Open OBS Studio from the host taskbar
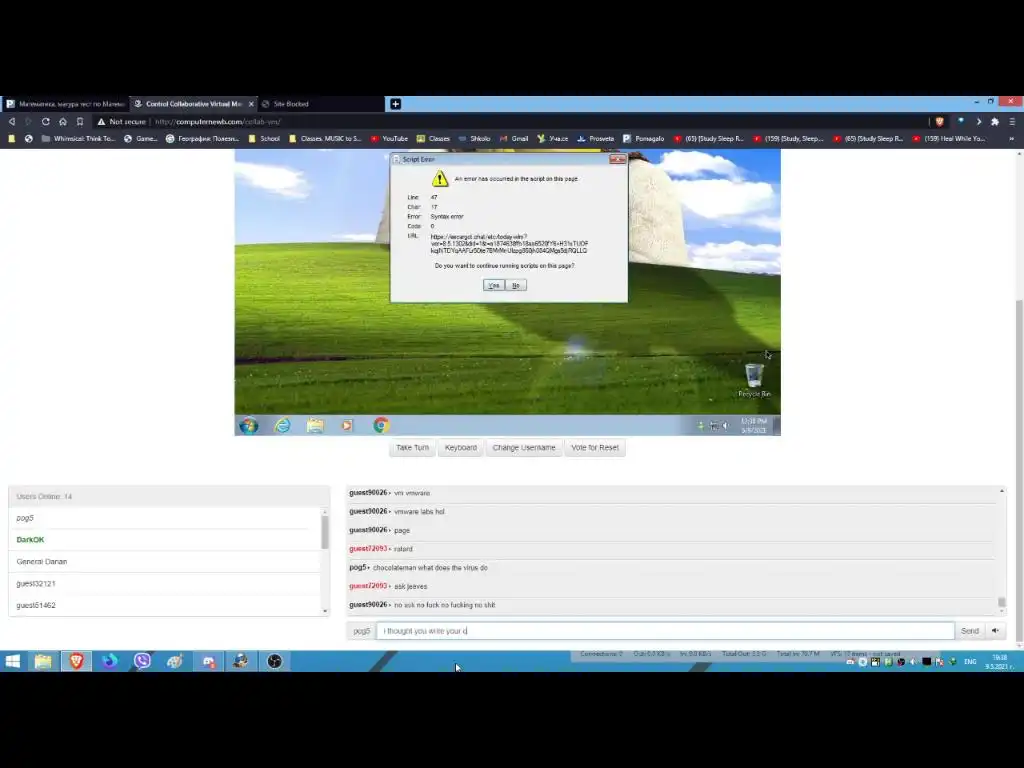Viewport: 1024px width, 768px height. [274, 661]
